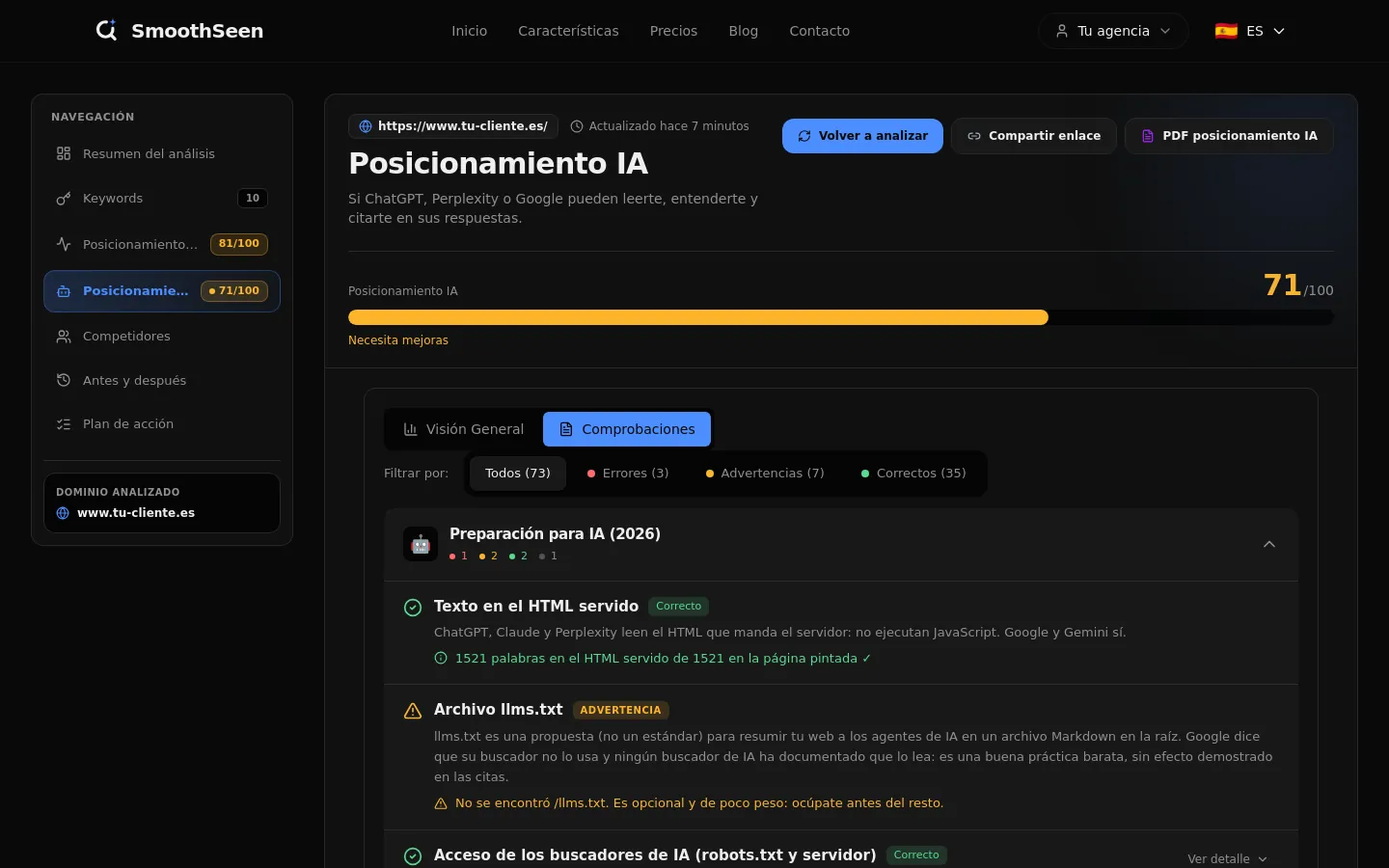1389x868 pixels.
Task: Click the Spanish flag icon
Action: [1226, 31]
